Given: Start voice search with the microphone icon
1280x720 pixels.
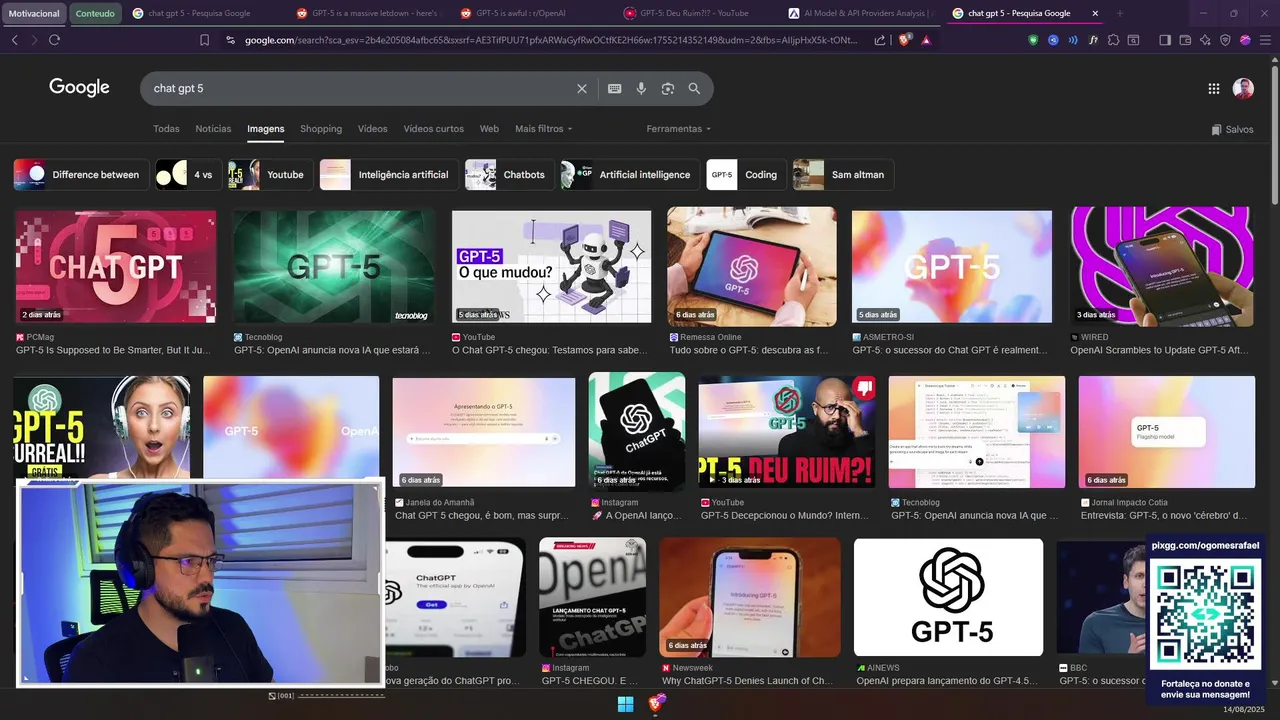Looking at the screenshot, I should click(641, 88).
